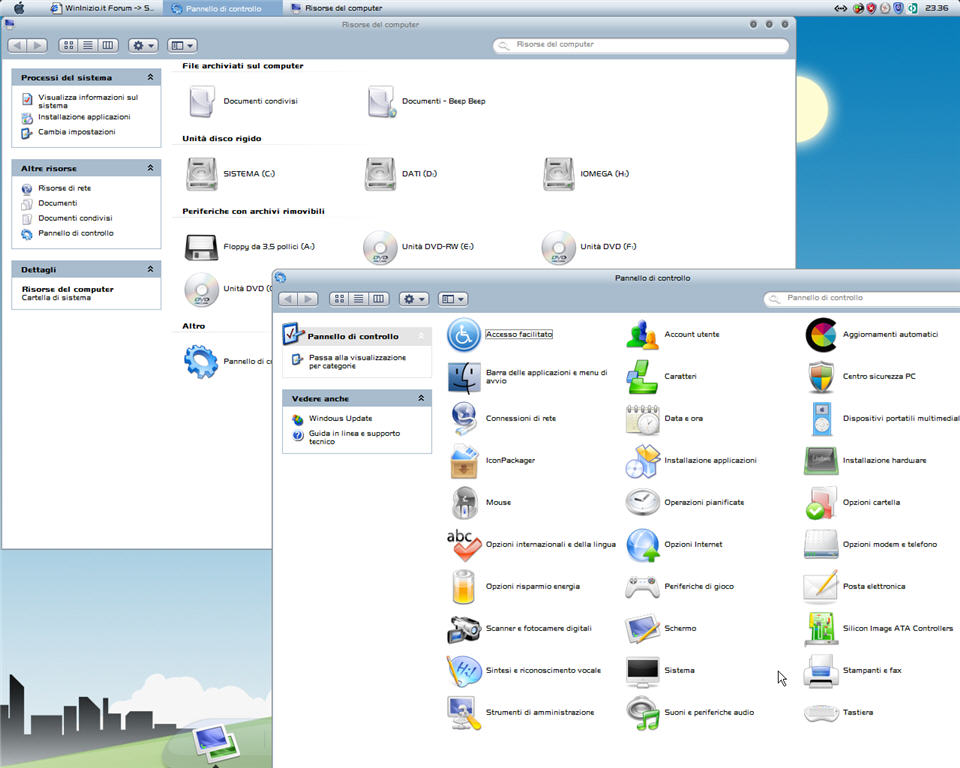Open the Floppy da 3,5 pollici drive

tap(201, 247)
